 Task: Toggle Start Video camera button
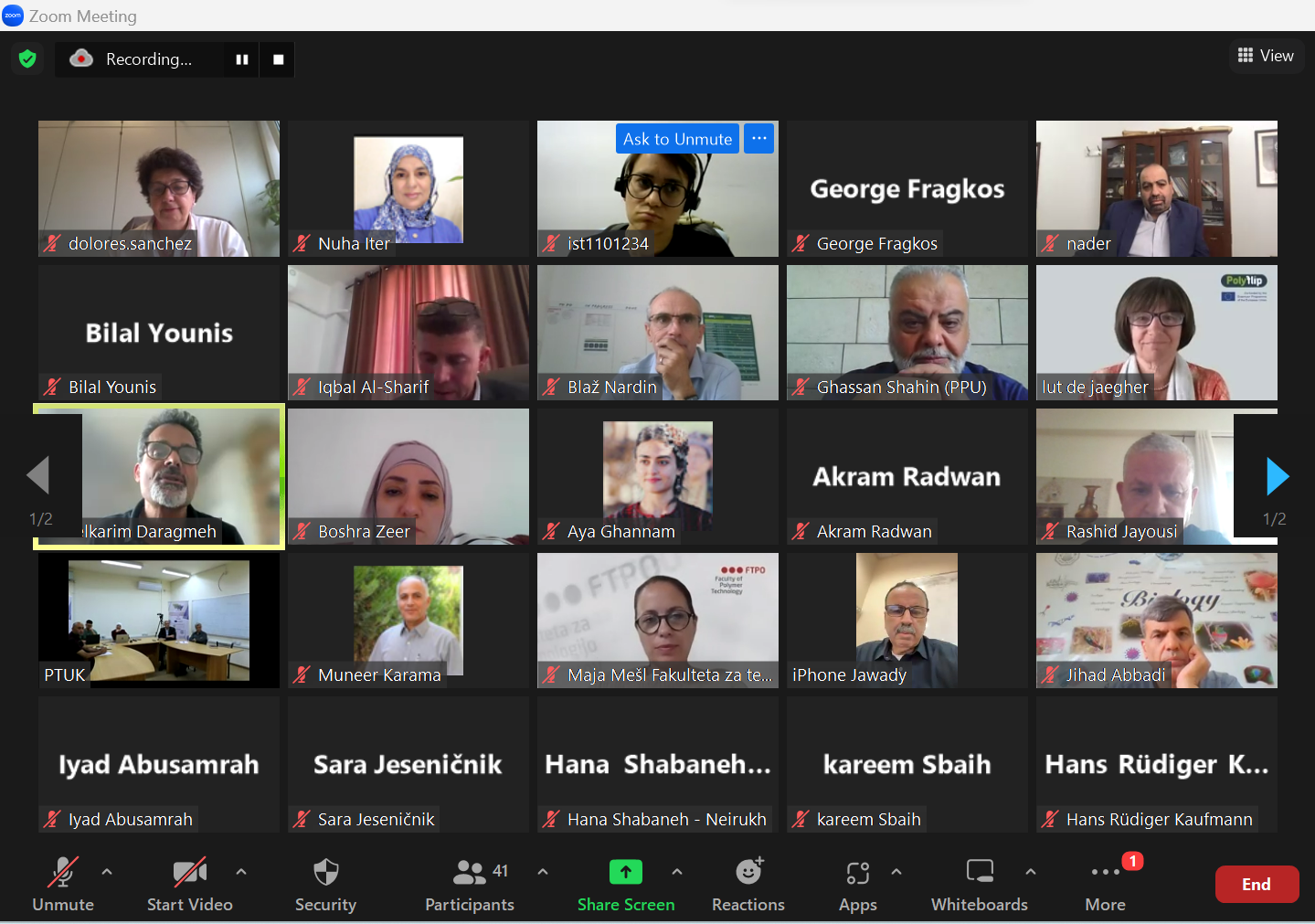click(190, 873)
